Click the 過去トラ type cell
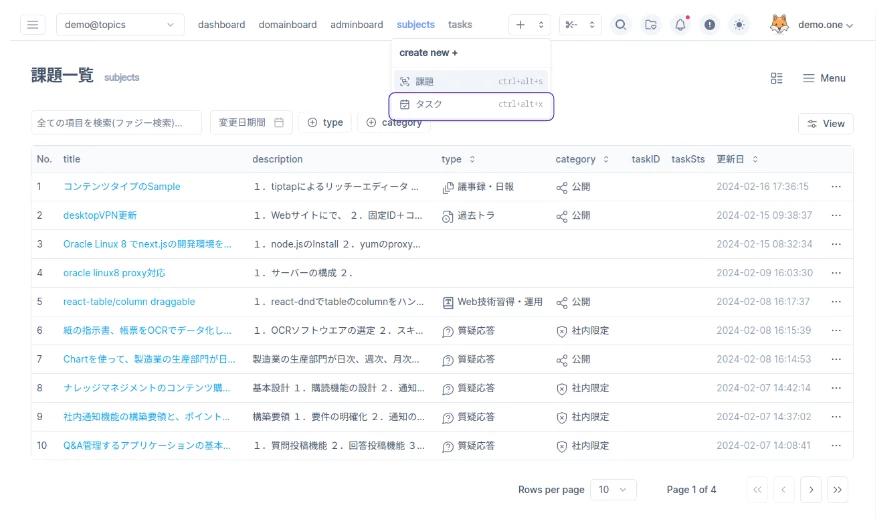This screenshot has height=527, width=885. coord(468,216)
